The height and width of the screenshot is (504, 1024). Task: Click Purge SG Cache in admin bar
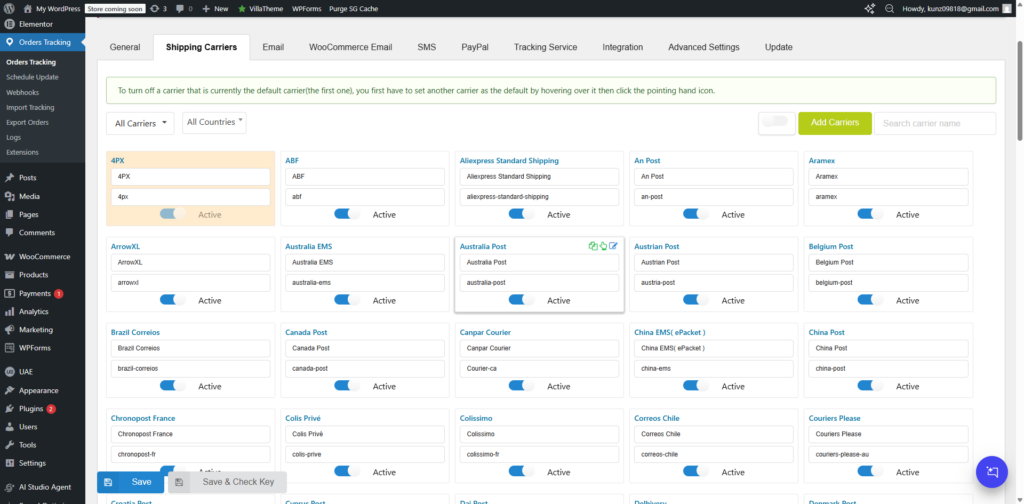[353, 8]
